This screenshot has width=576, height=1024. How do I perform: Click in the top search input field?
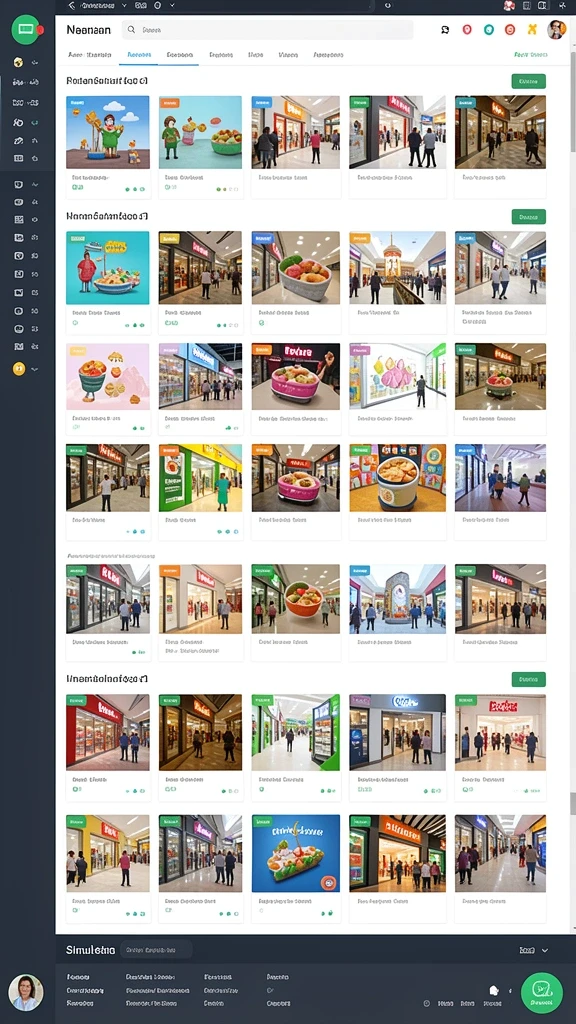[268, 30]
